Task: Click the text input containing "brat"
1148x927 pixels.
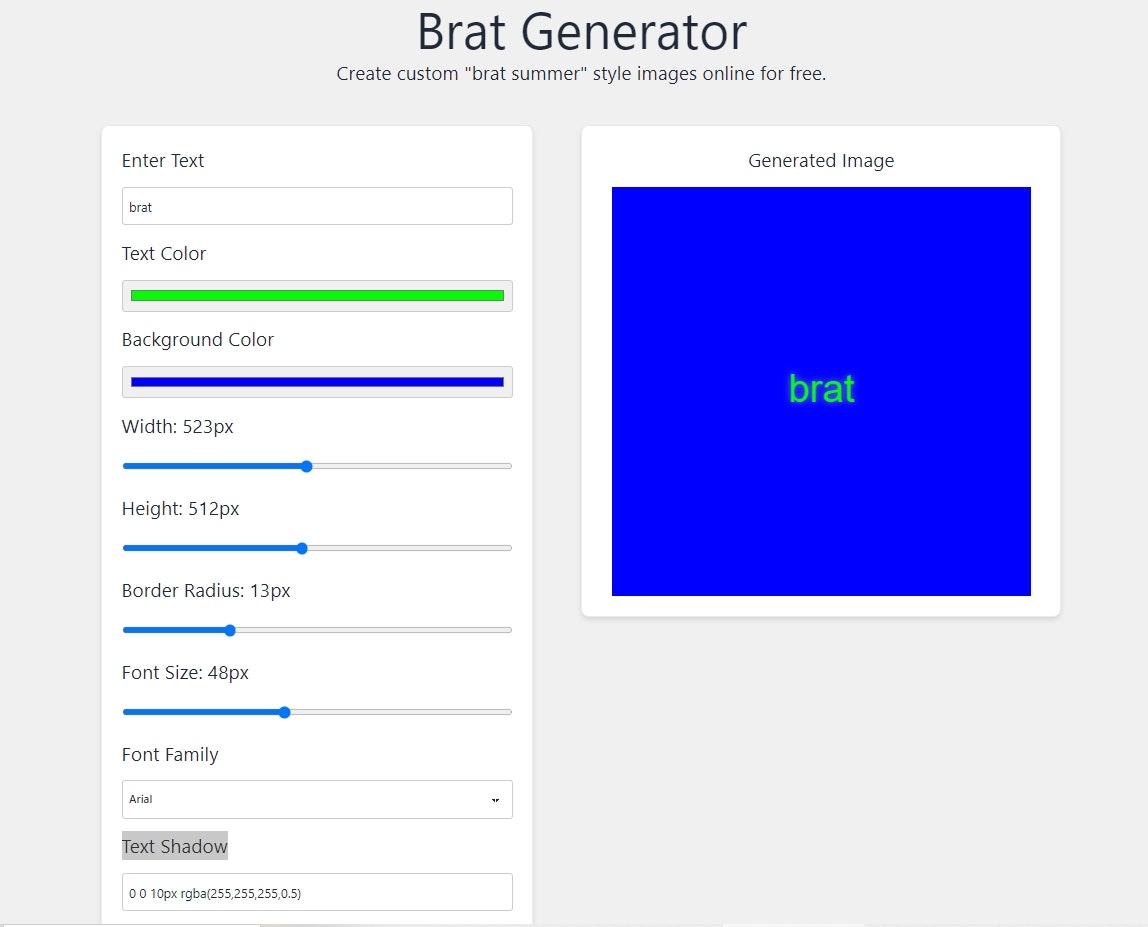Action: [317, 206]
